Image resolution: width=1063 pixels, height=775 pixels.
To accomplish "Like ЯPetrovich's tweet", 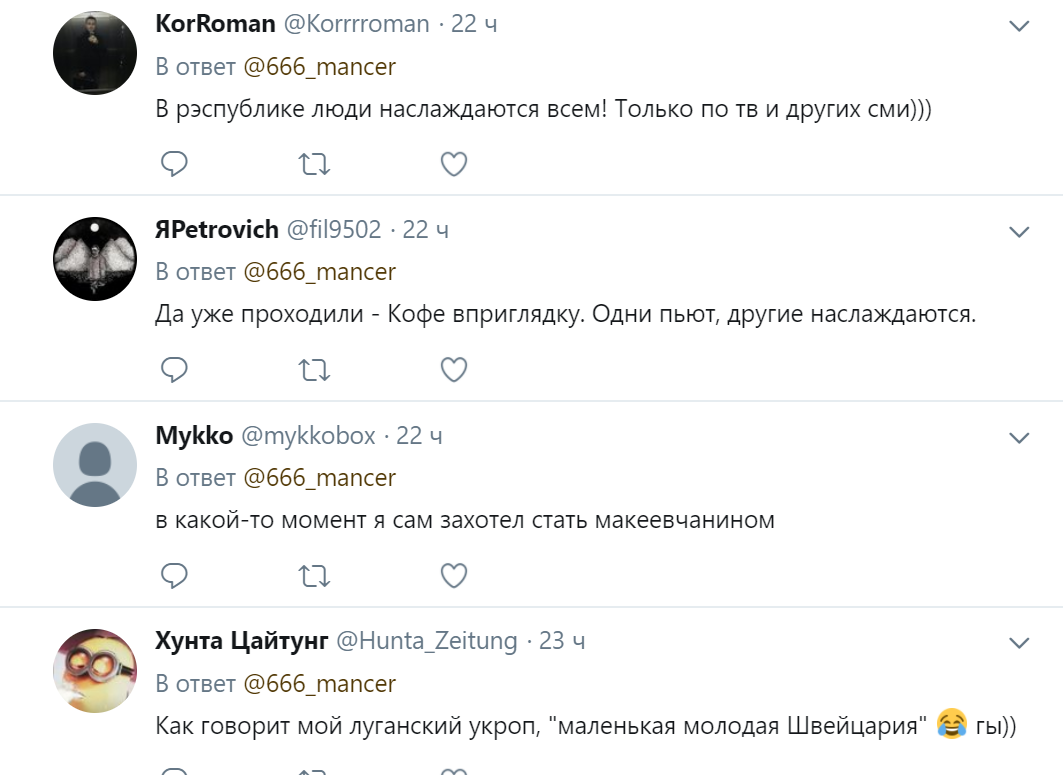I will coord(454,370).
